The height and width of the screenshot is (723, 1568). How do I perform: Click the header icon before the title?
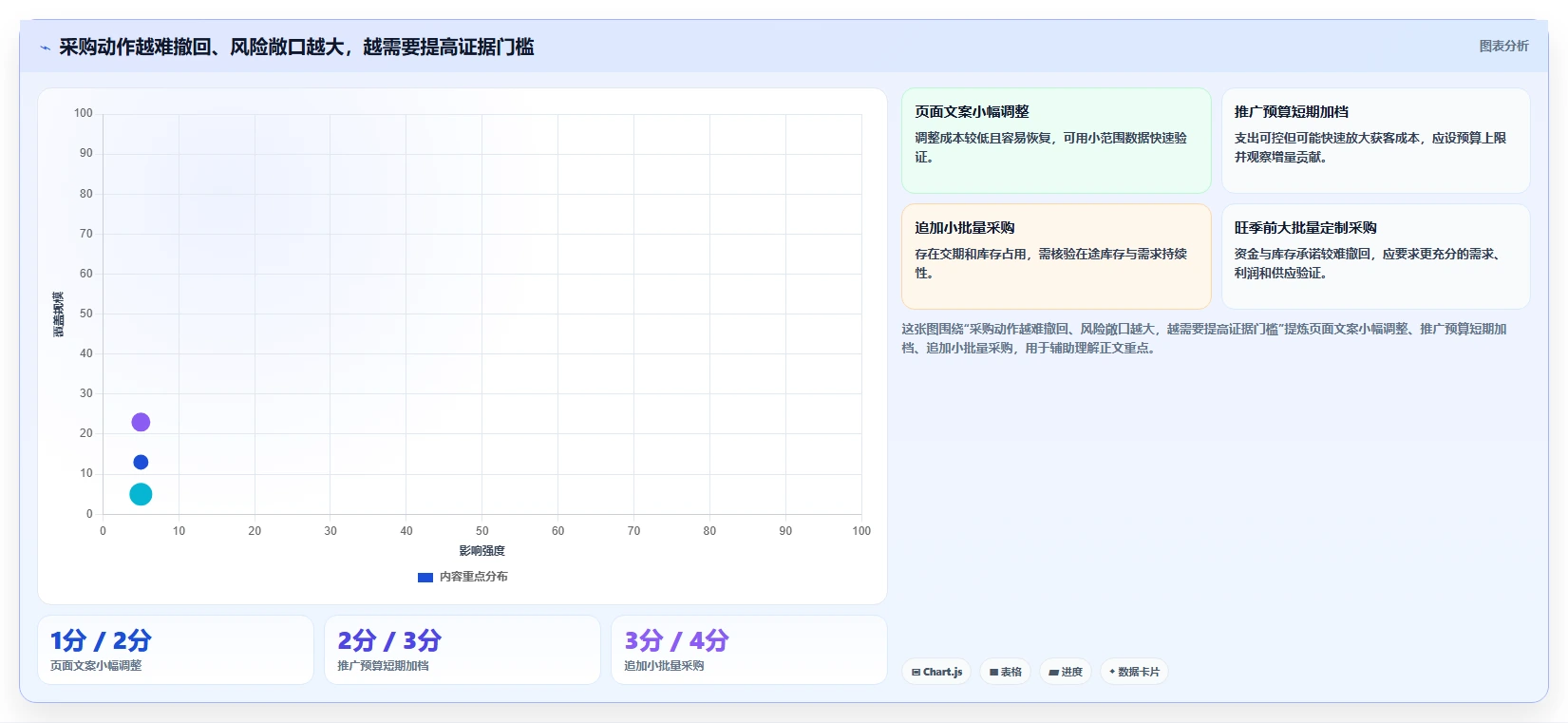click(45, 48)
